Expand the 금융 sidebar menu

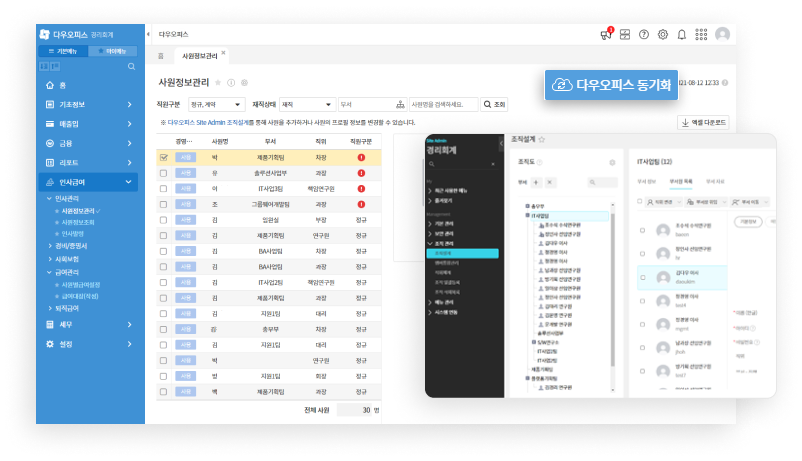coord(88,143)
